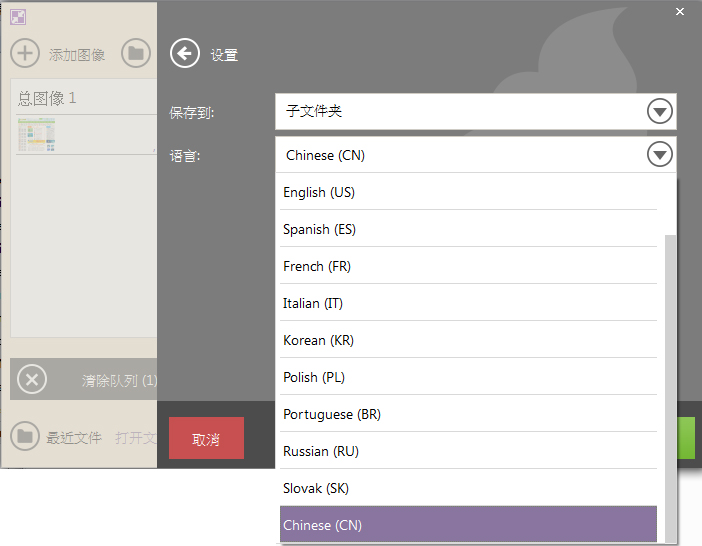This screenshot has width=702, height=546.
Task: Select Spanish (ES) language option
Action: (468, 230)
